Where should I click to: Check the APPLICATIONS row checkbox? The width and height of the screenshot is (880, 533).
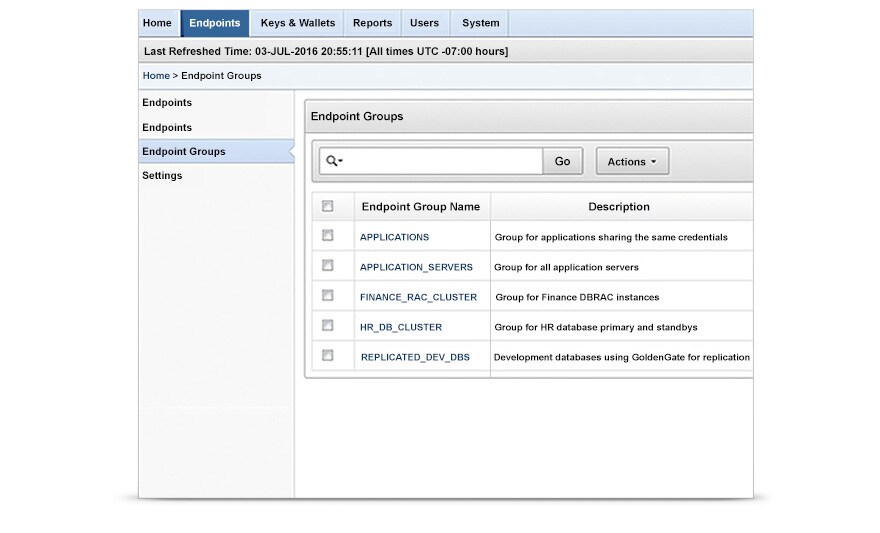327,236
